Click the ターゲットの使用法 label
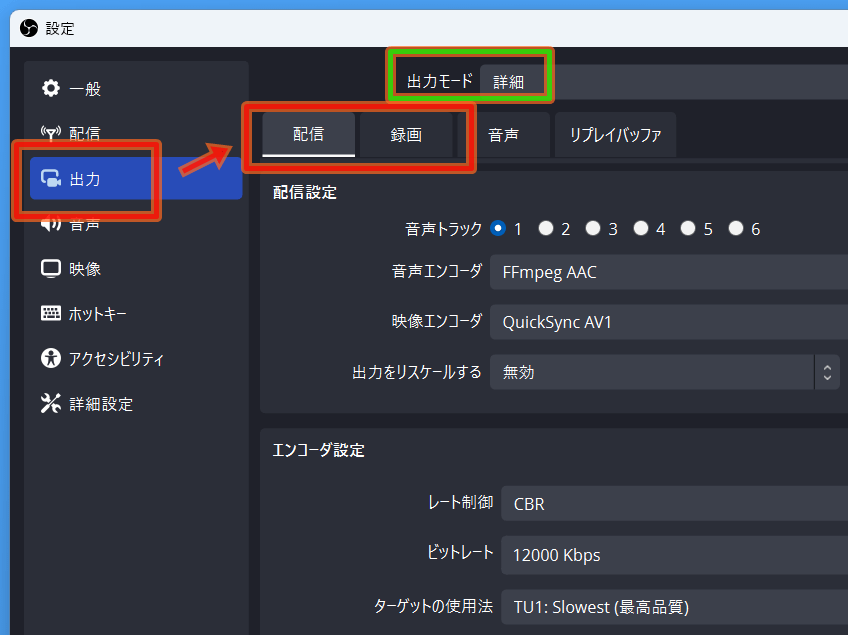The image size is (848, 635). [x=433, y=606]
